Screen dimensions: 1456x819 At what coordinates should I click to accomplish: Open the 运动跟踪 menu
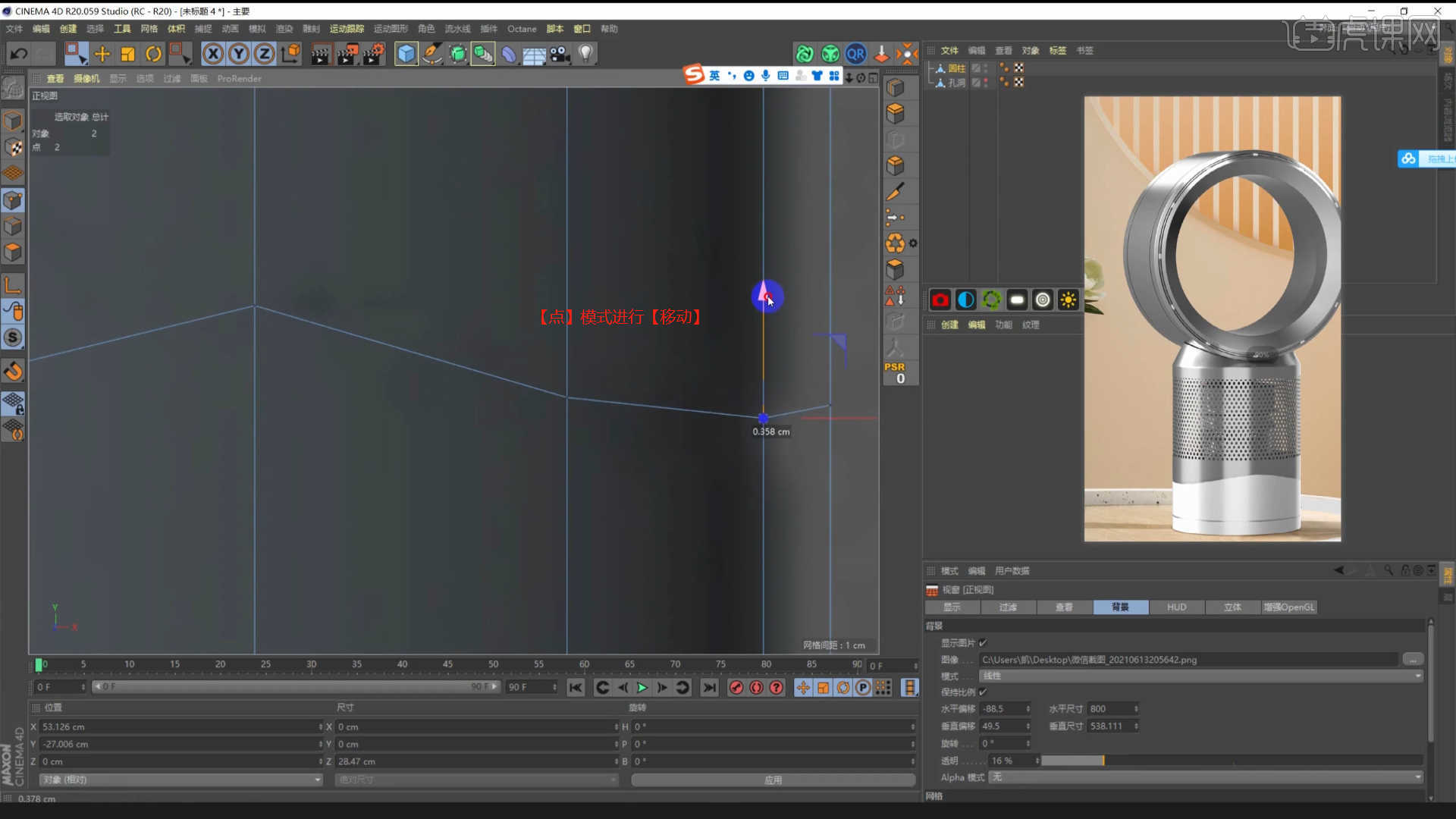347,29
